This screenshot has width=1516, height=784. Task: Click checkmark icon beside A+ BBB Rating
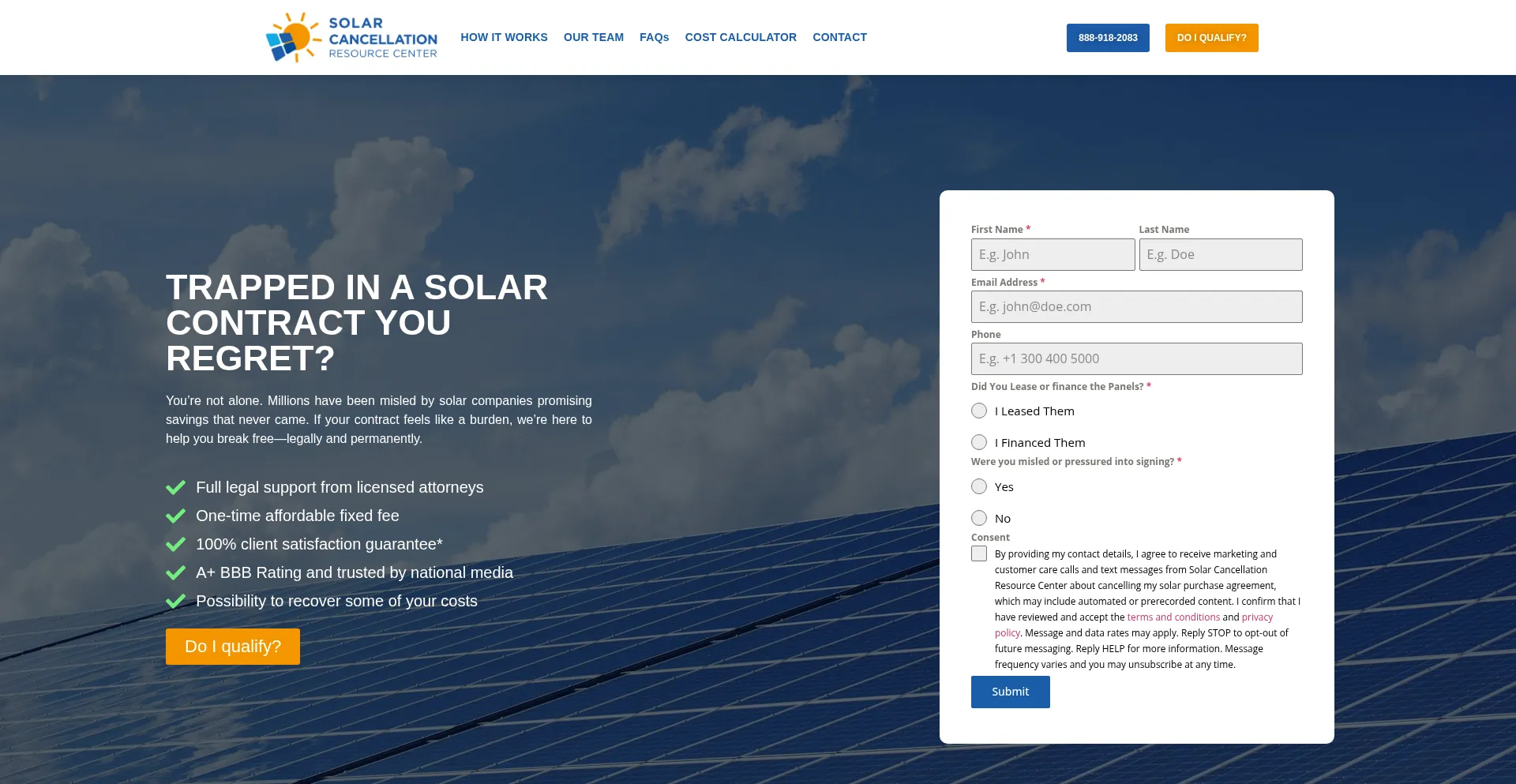pyautogui.click(x=175, y=572)
